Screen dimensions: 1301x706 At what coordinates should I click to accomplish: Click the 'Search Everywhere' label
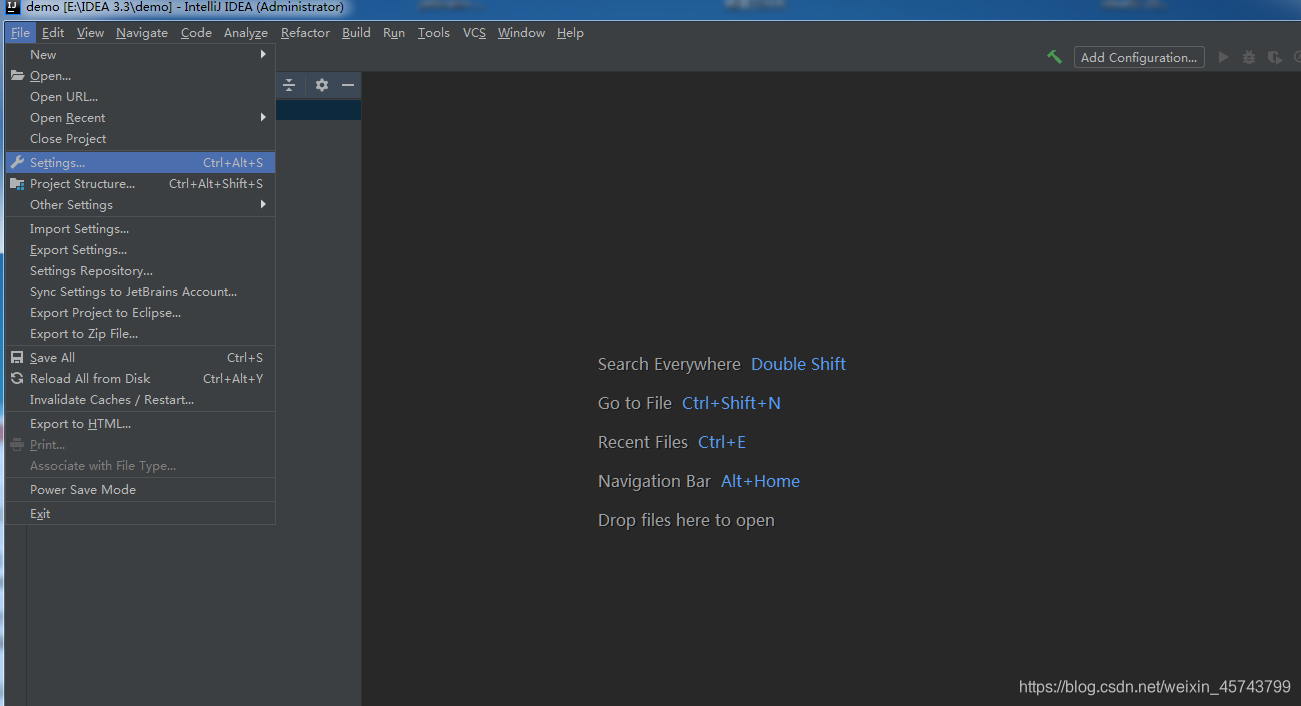[x=669, y=364]
